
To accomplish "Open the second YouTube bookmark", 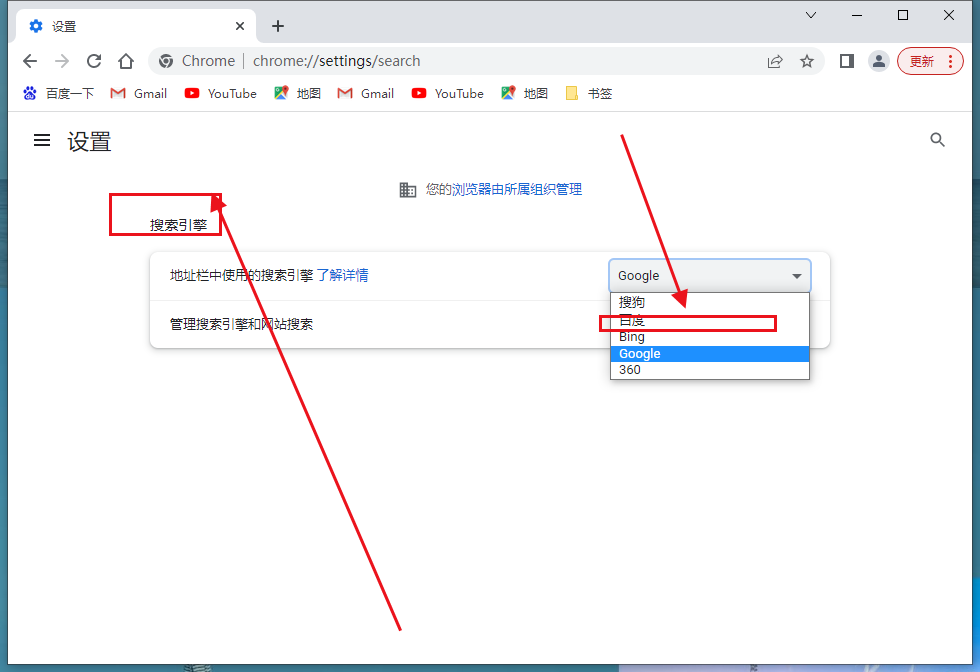I will pos(448,94).
